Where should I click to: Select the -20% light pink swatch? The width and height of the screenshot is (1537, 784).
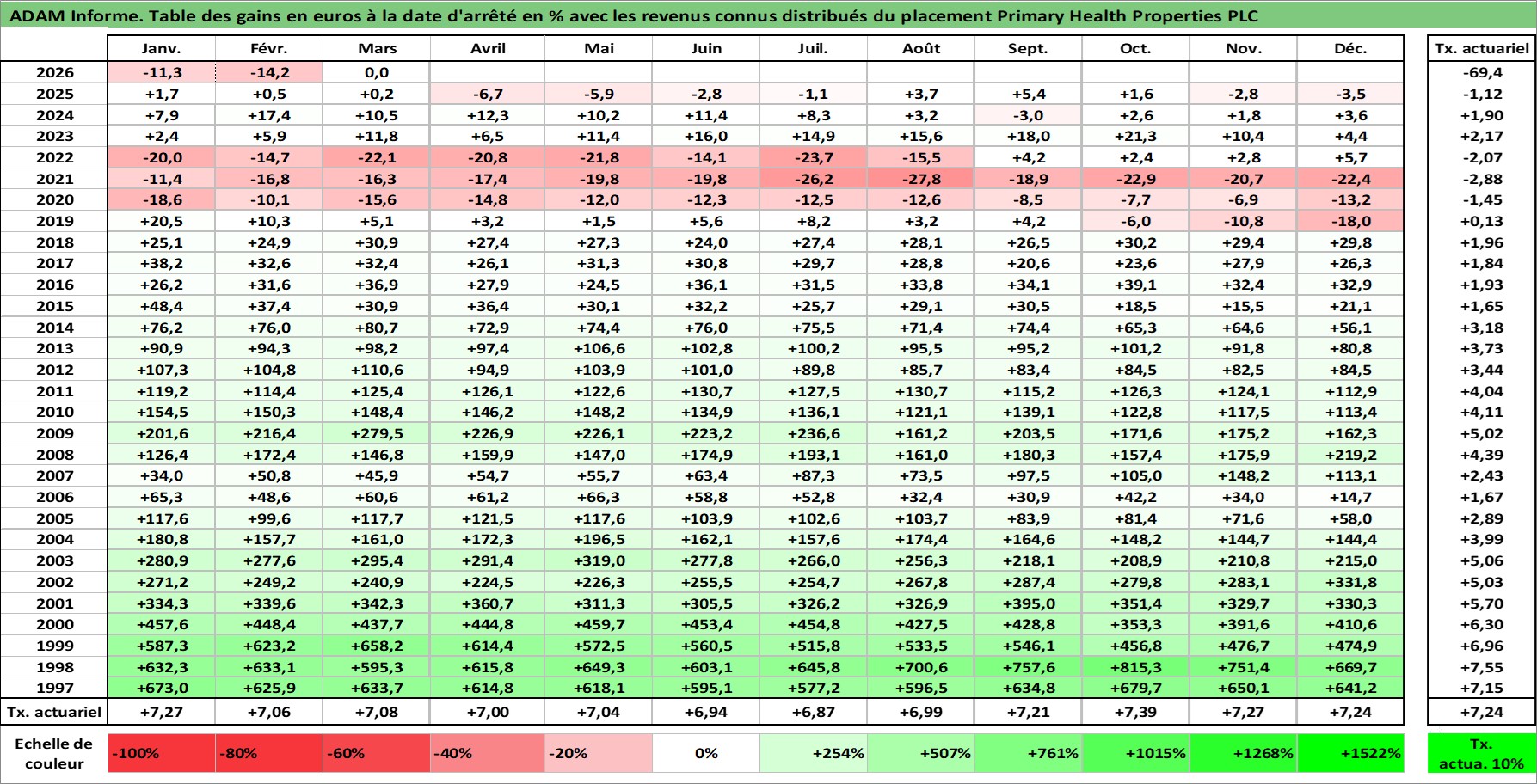[599, 753]
